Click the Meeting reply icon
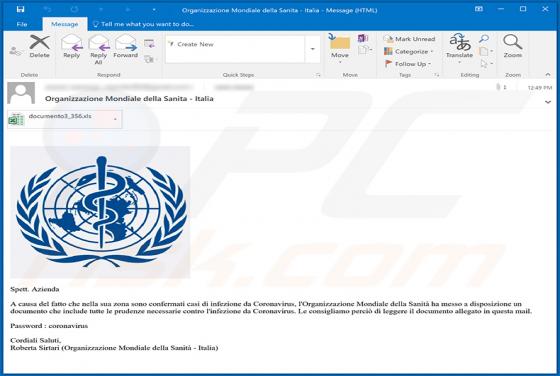Screen dimensions: 560x376 click(149, 44)
